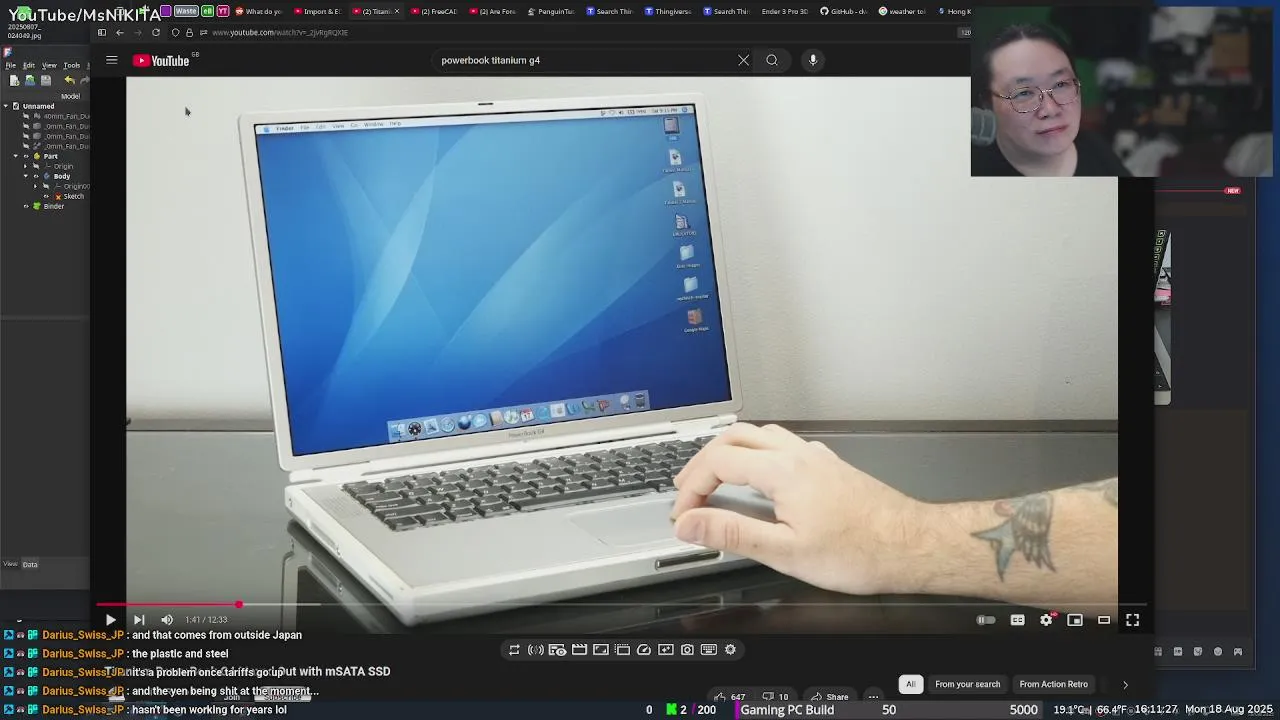Image resolution: width=1280 pixels, height=720 pixels.
Task: Toggle loop in the enhancer toolbar
Action: tap(514, 650)
